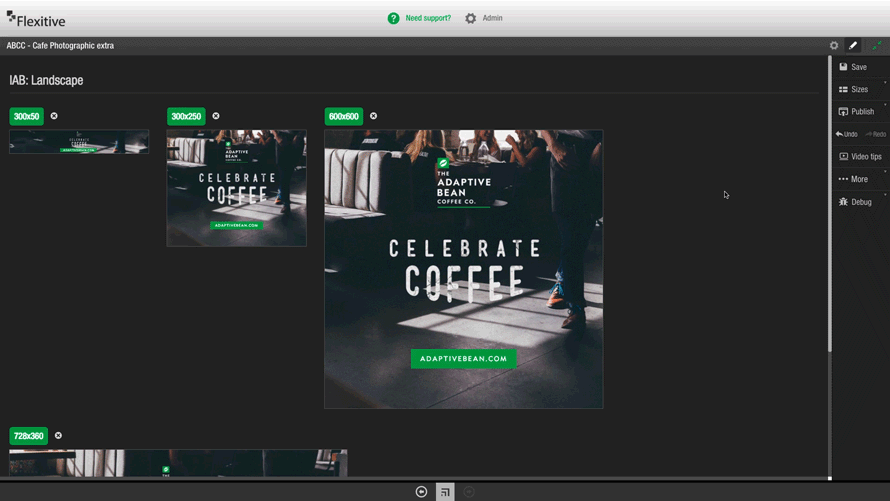The height and width of the screenshot is (501, 890).
Task: Remove the 600x600 size
Action: pyautogui.click(x=373, y=116)
